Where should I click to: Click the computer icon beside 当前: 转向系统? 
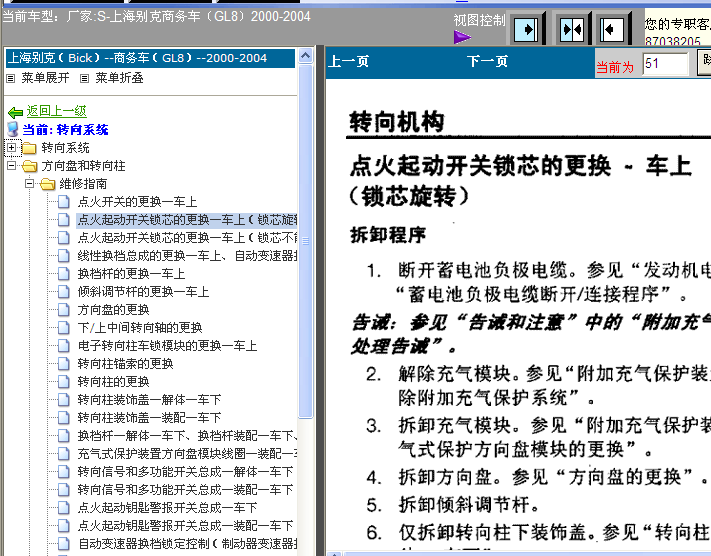(13, 129)
